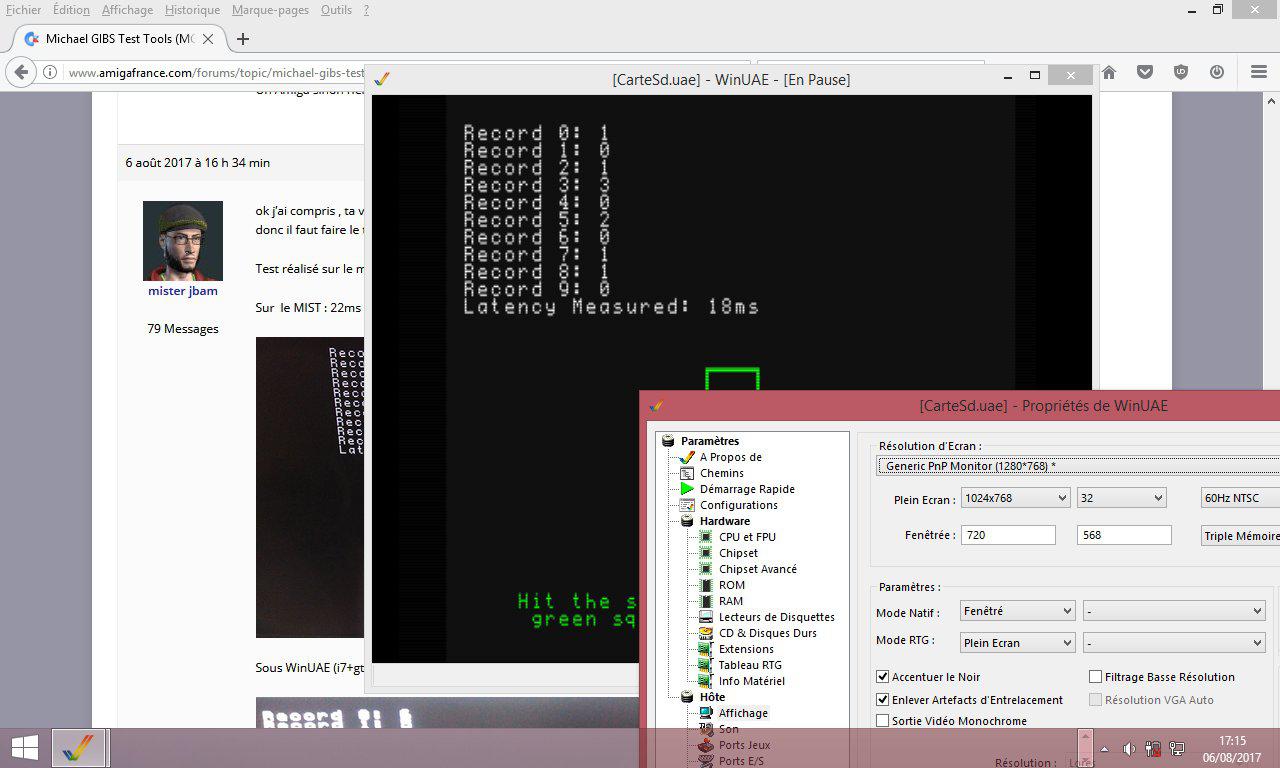Open the Firefox hamburger menu
The width and height of the screenshot is (1280, 768).
click(x=1259, y=72)
